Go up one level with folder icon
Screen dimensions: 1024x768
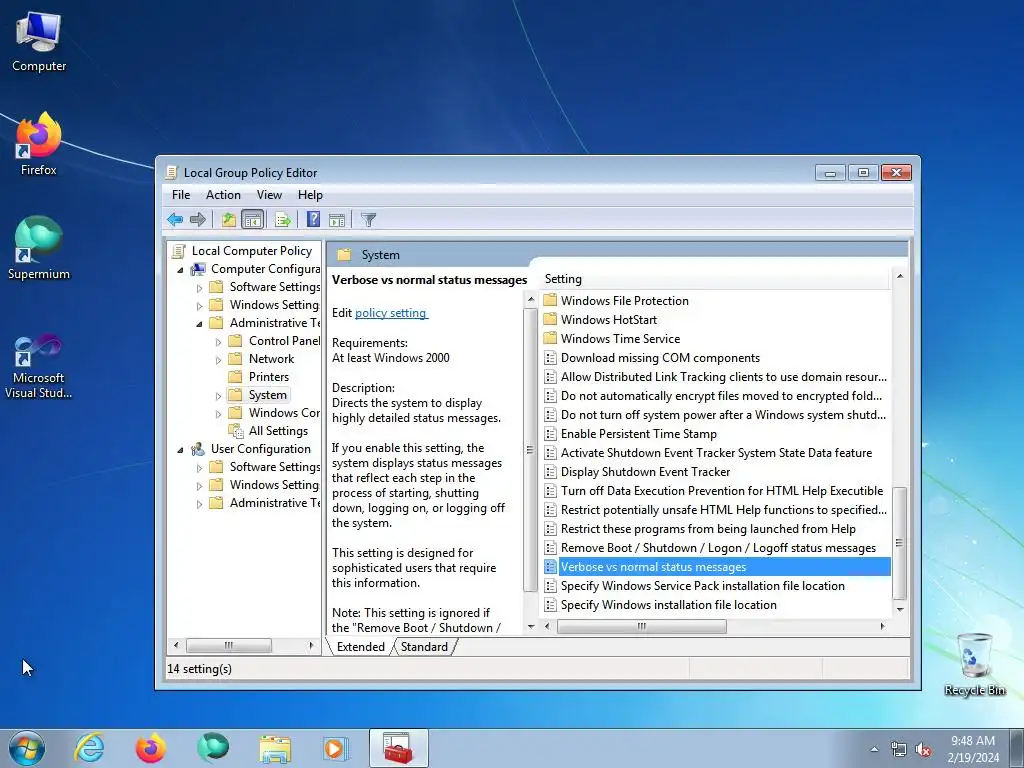(x=229, y=219)
